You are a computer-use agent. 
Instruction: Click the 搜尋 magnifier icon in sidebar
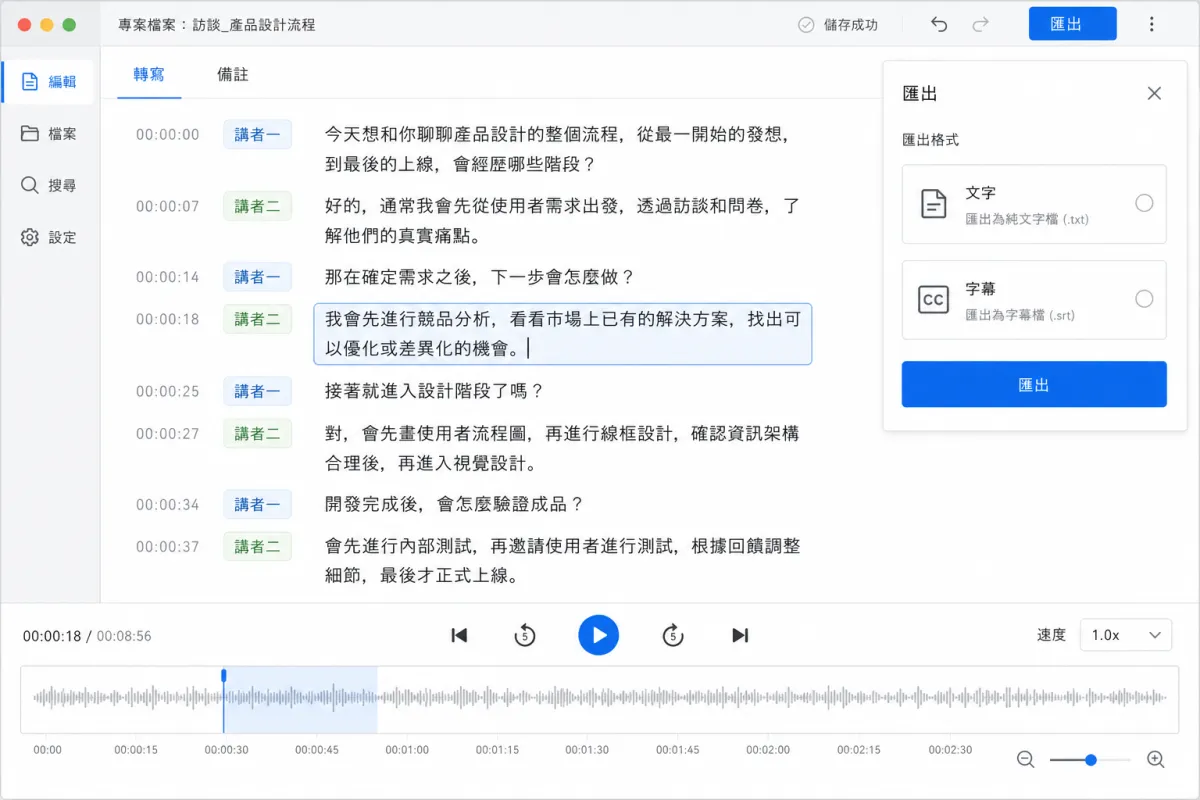coord(30,185)
